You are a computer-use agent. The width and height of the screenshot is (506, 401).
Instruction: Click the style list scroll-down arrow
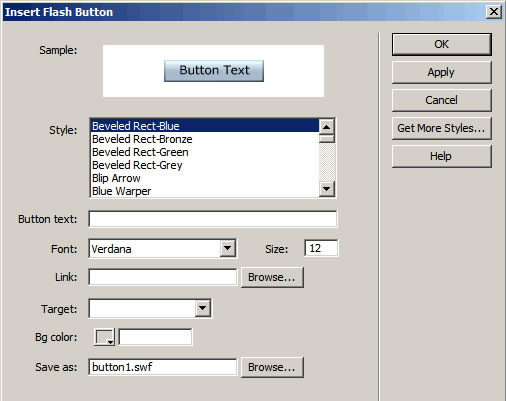pos(327,189)
